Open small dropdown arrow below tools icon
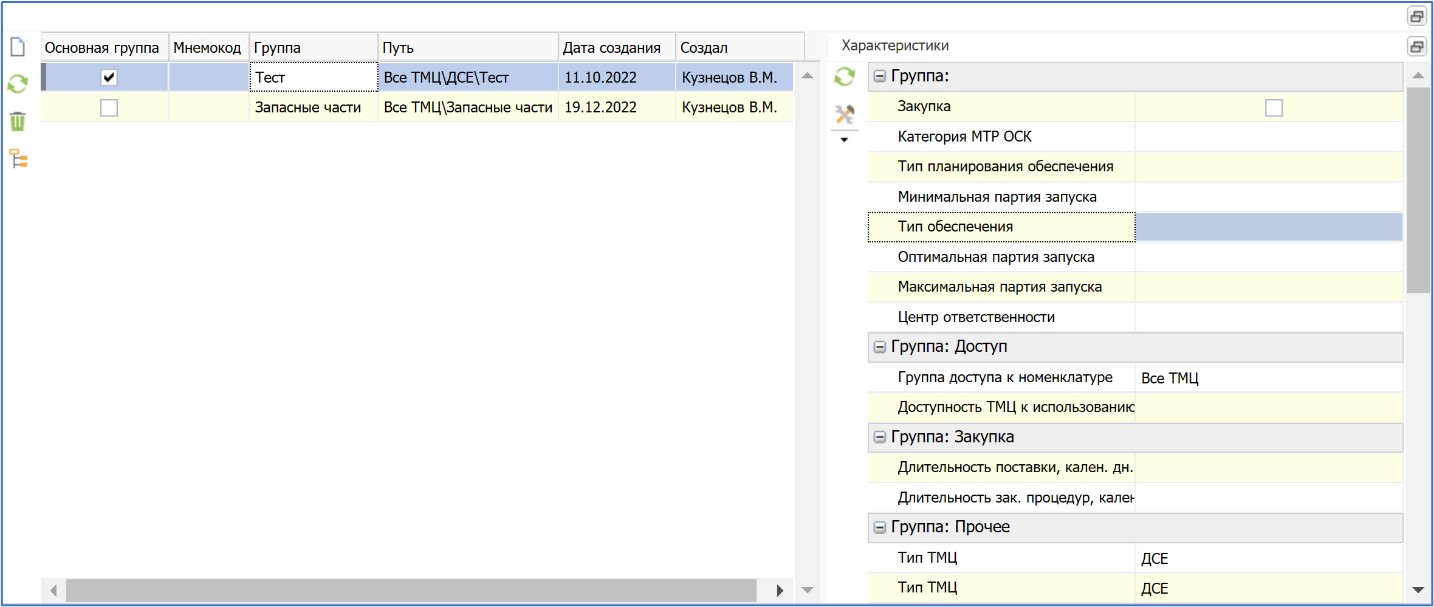This screenshot has height=607, width=1434. tap(843, 140)
